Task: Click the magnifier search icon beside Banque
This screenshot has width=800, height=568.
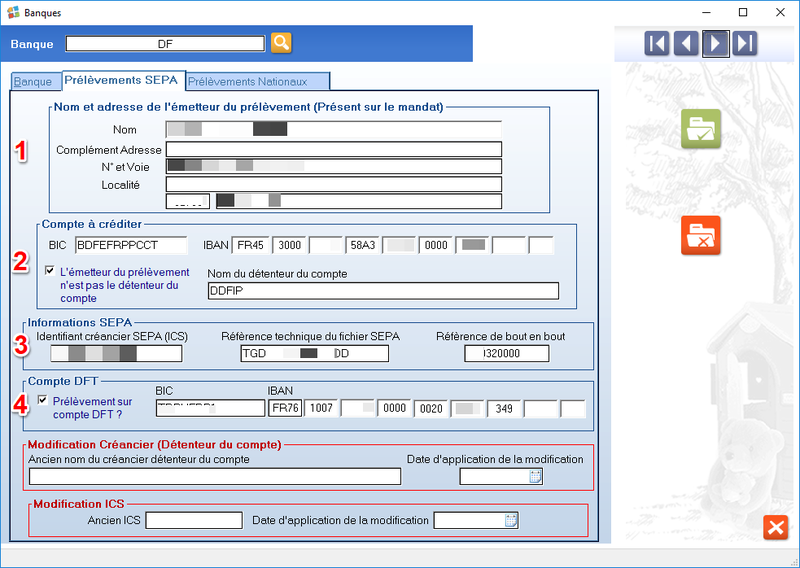Action: click(x=281, y=43)
